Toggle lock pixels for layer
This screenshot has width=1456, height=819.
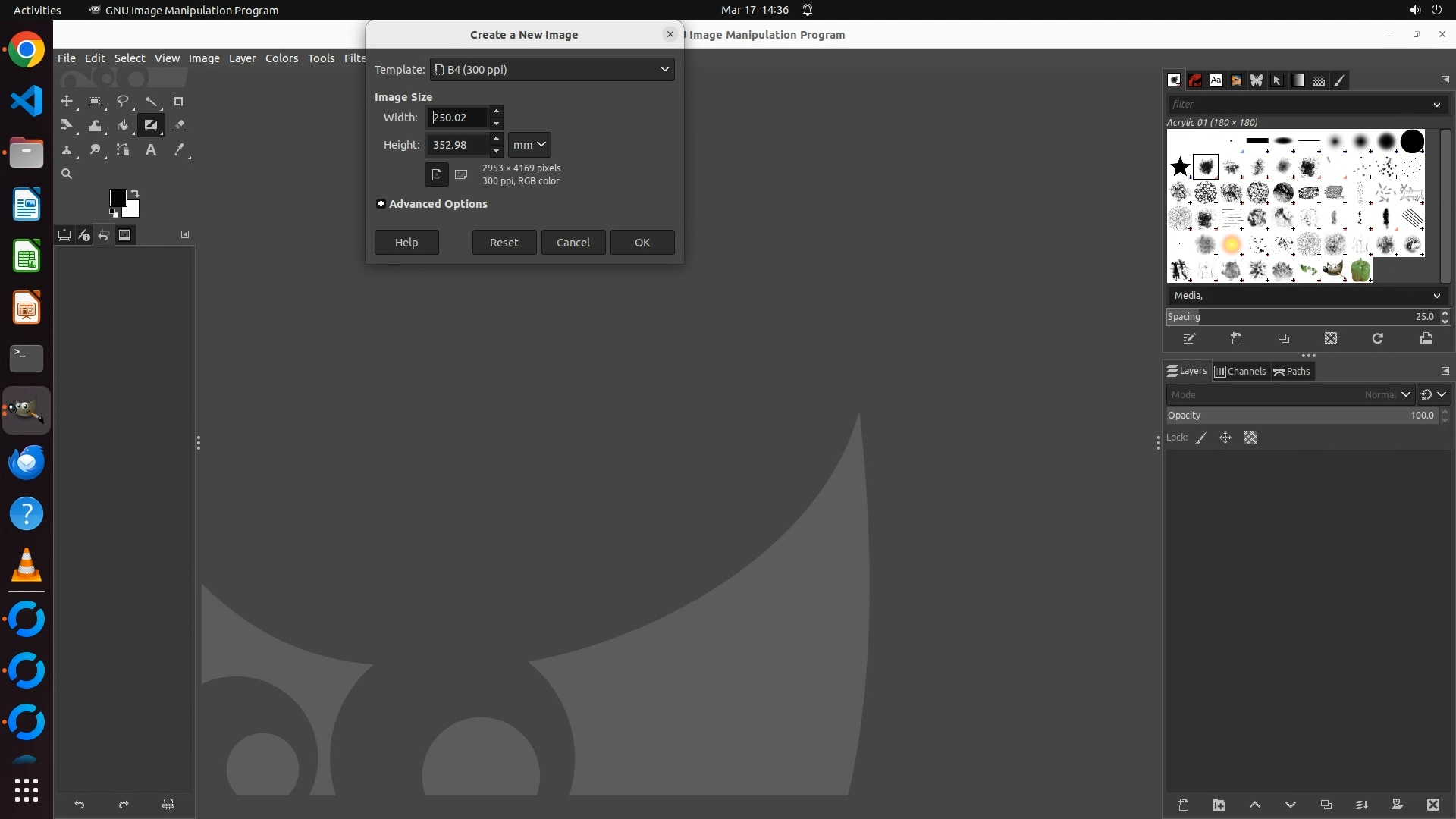(1201, 438)
